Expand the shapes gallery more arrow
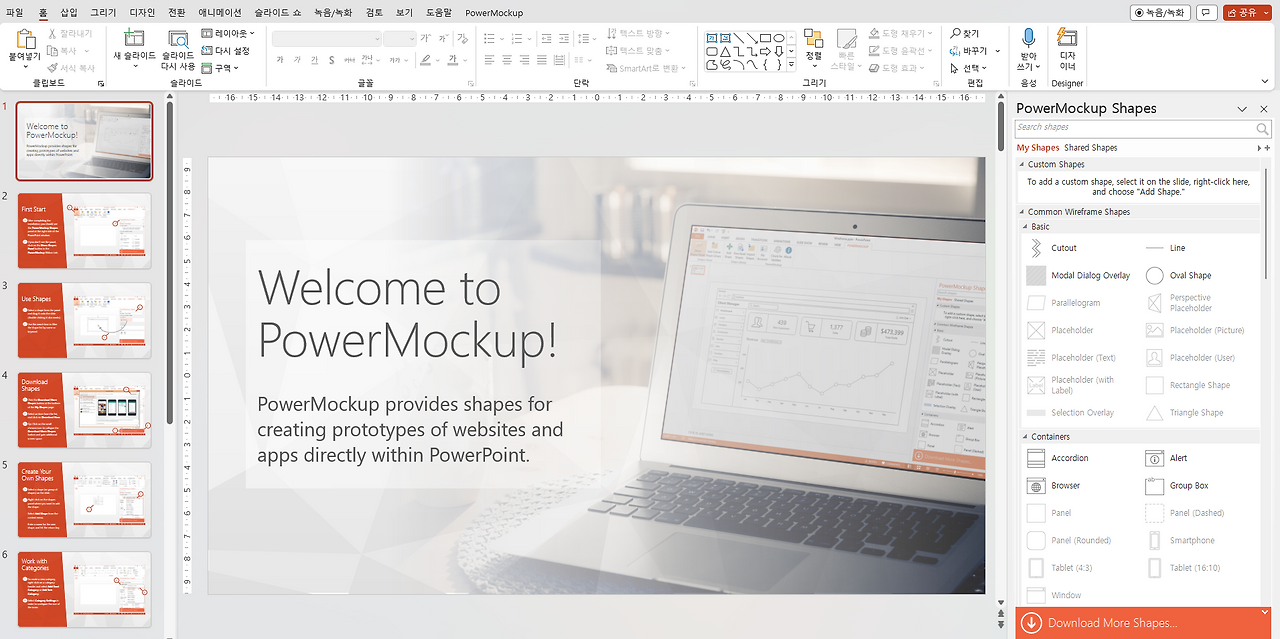1280x639 pixels. pos(792,64)
